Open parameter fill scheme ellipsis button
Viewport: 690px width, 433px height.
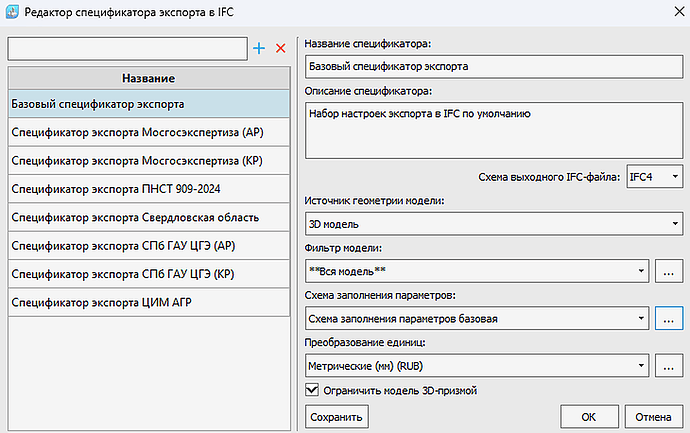[668, 318]
